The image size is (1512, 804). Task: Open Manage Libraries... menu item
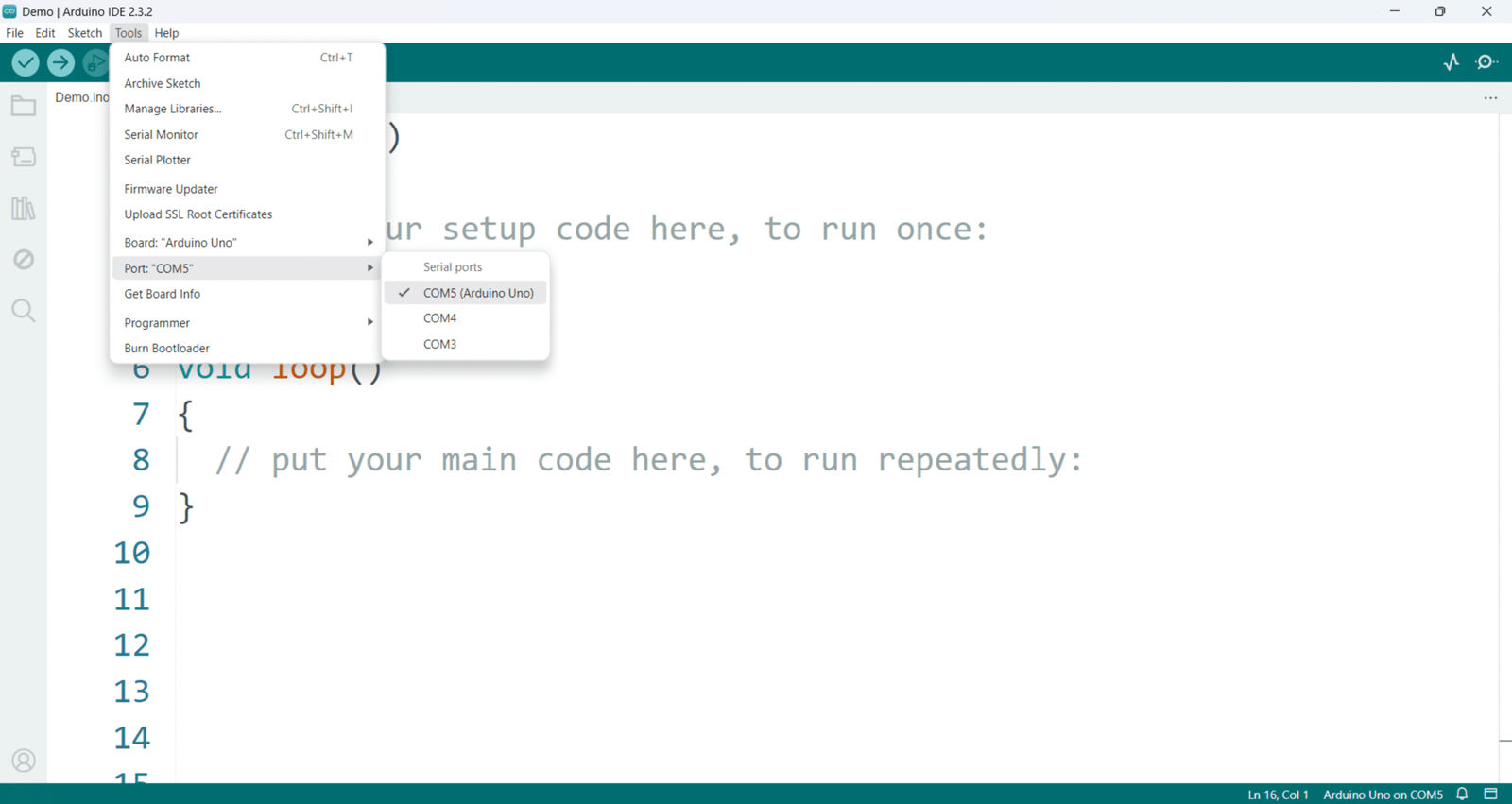247,109
